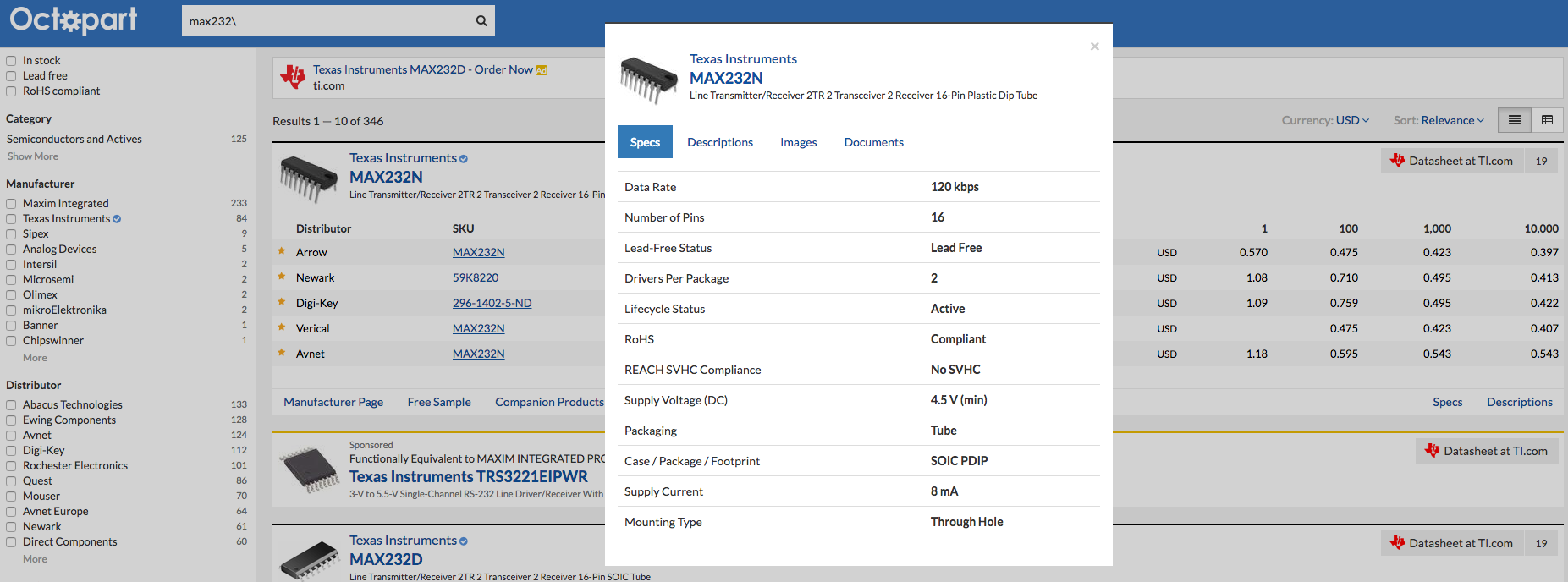Click the star next to Avnet distributor
This screenshot has height=582, width=1568.
[282, 353]
